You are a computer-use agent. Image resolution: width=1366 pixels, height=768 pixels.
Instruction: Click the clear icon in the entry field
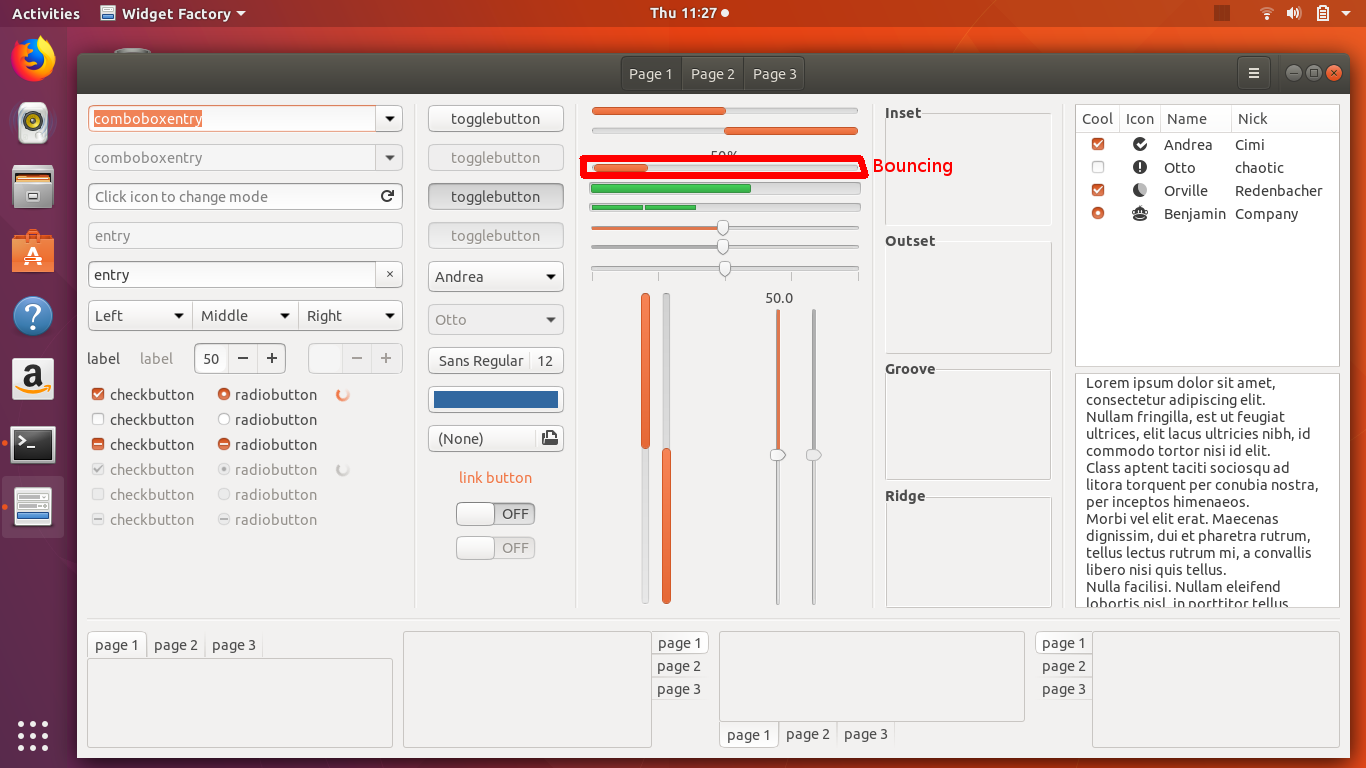click(x=389, y=274)
